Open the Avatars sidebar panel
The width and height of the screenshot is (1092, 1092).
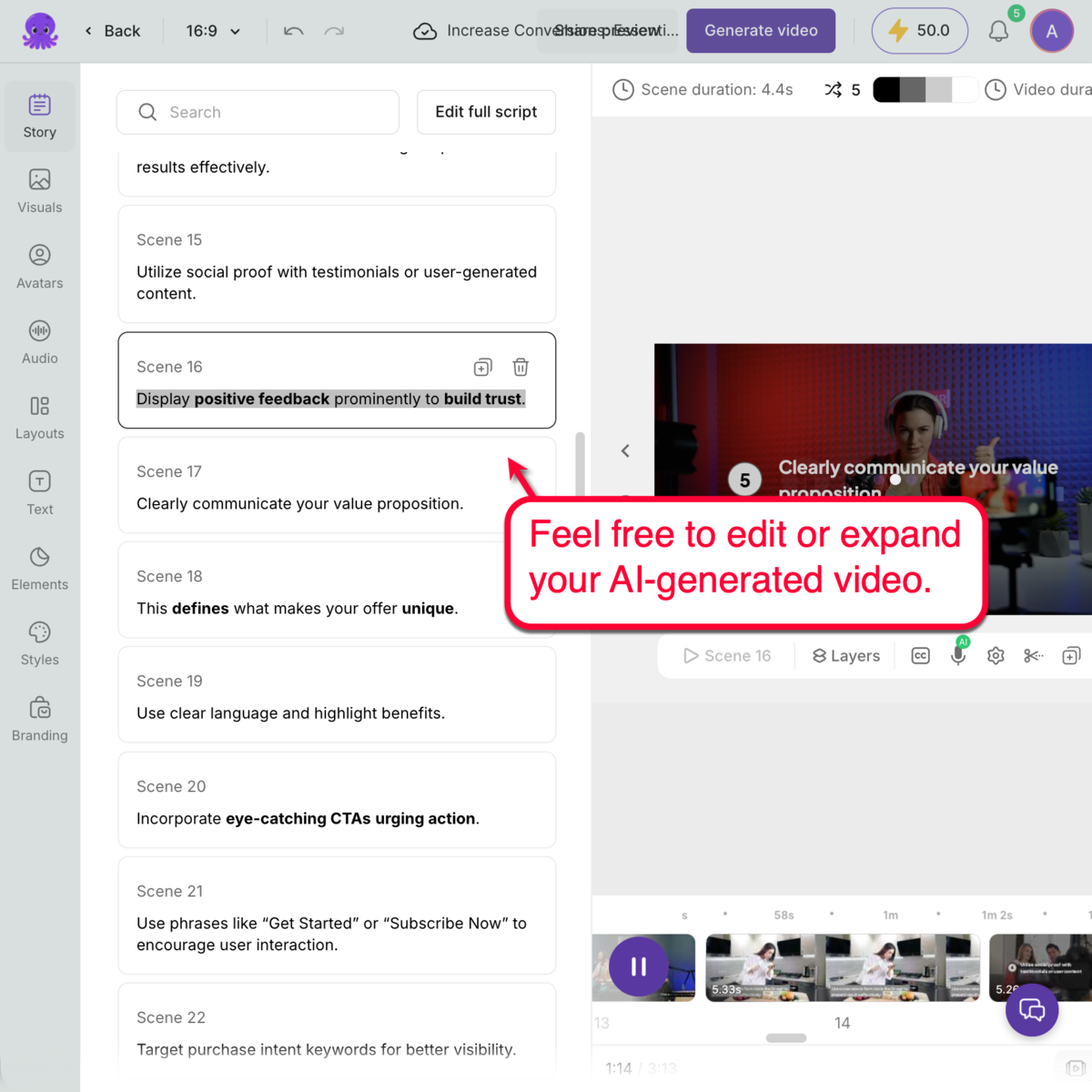click(40, 268)
